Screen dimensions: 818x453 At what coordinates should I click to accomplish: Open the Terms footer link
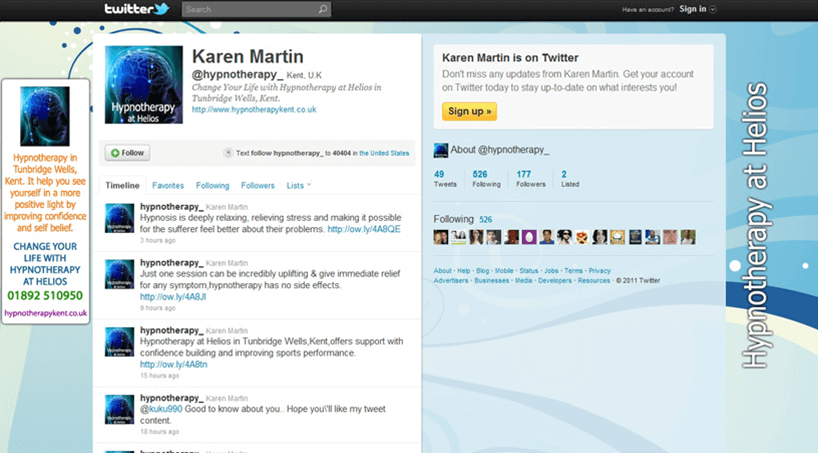573,271
